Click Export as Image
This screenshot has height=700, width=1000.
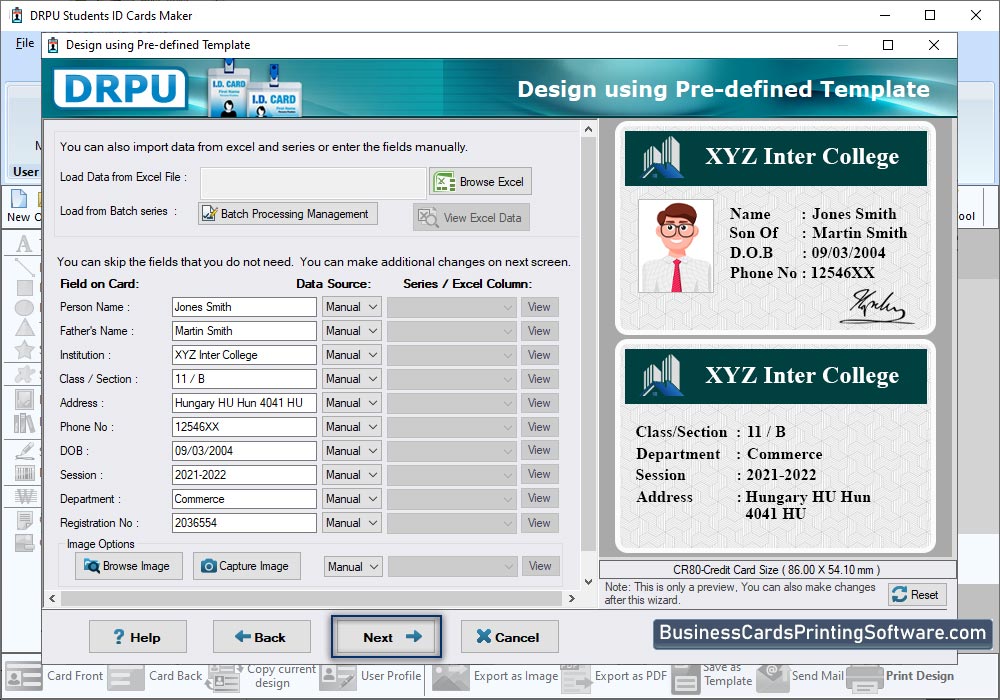coord(496,676)
